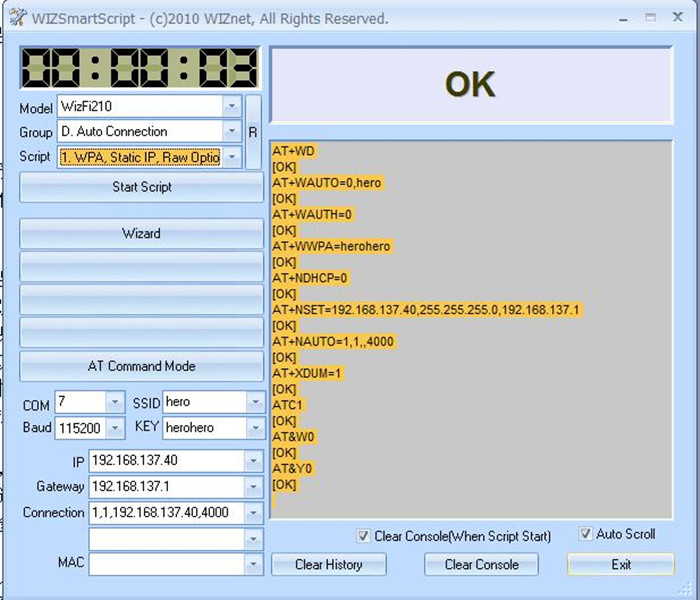Click the Start Script button
700x600 pixels.
click(x=142, y=187)
